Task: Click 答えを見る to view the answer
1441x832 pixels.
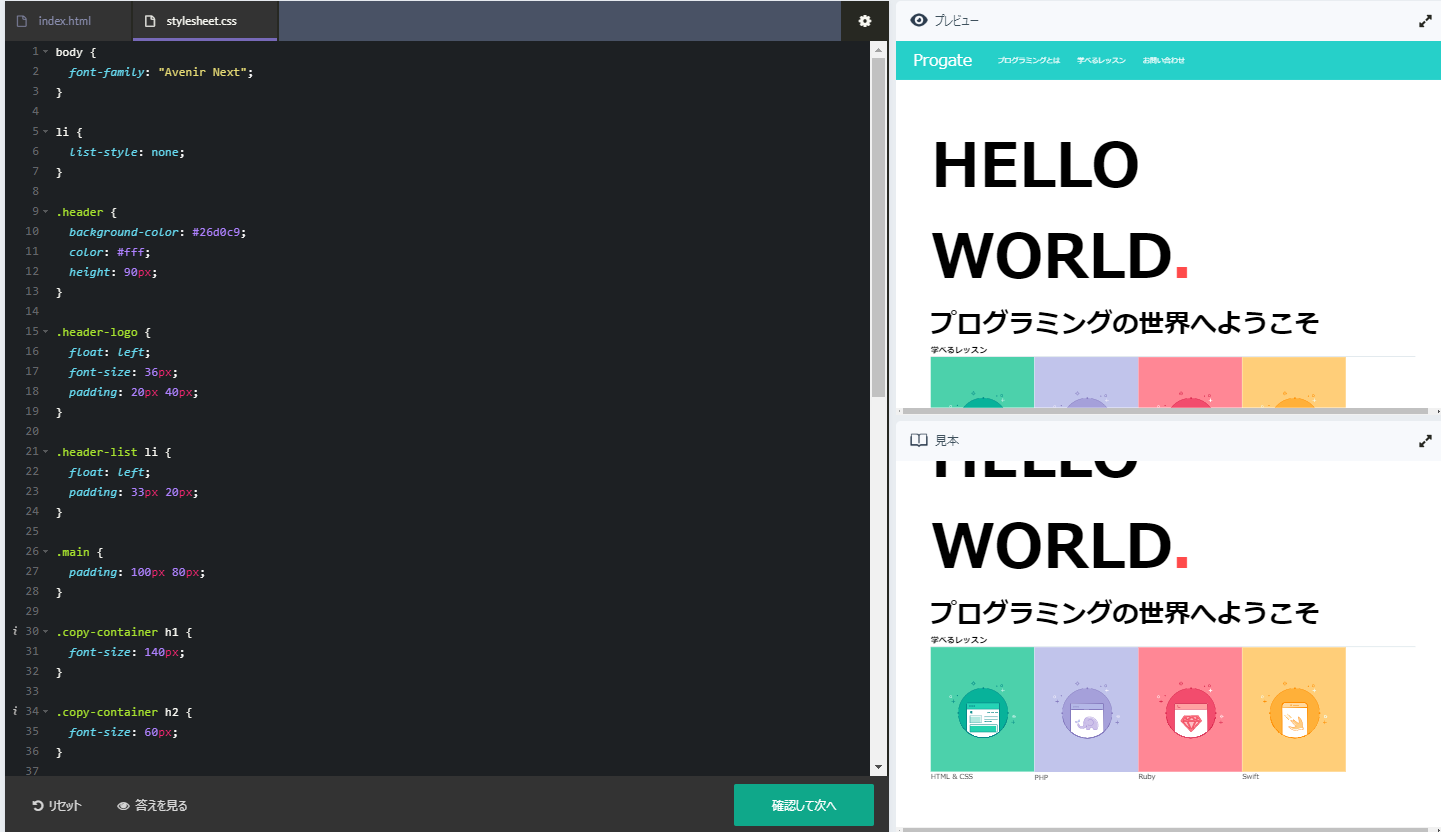Action: click(x=152, y=805)
